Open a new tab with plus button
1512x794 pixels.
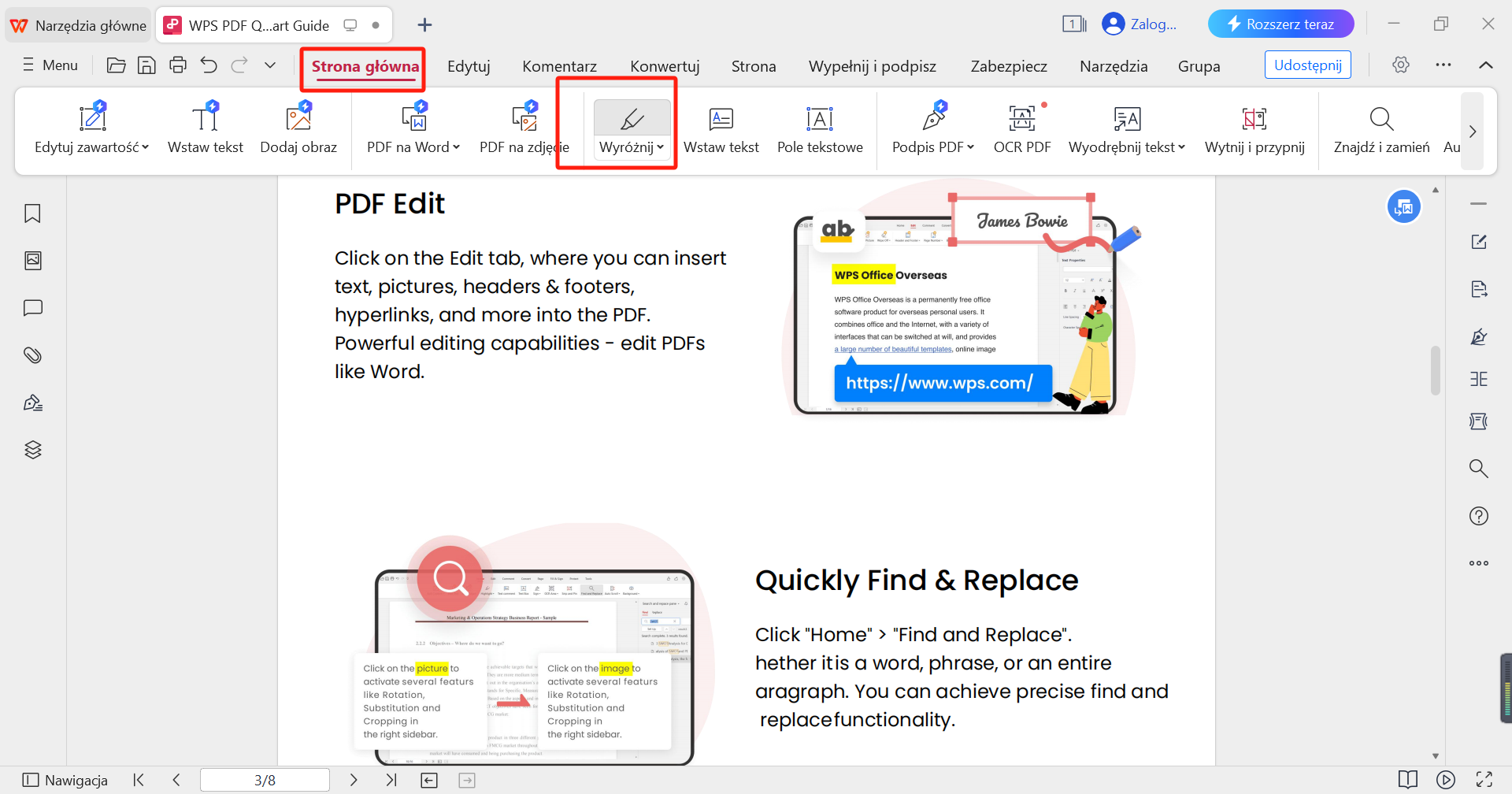click(x=424, y=25)
